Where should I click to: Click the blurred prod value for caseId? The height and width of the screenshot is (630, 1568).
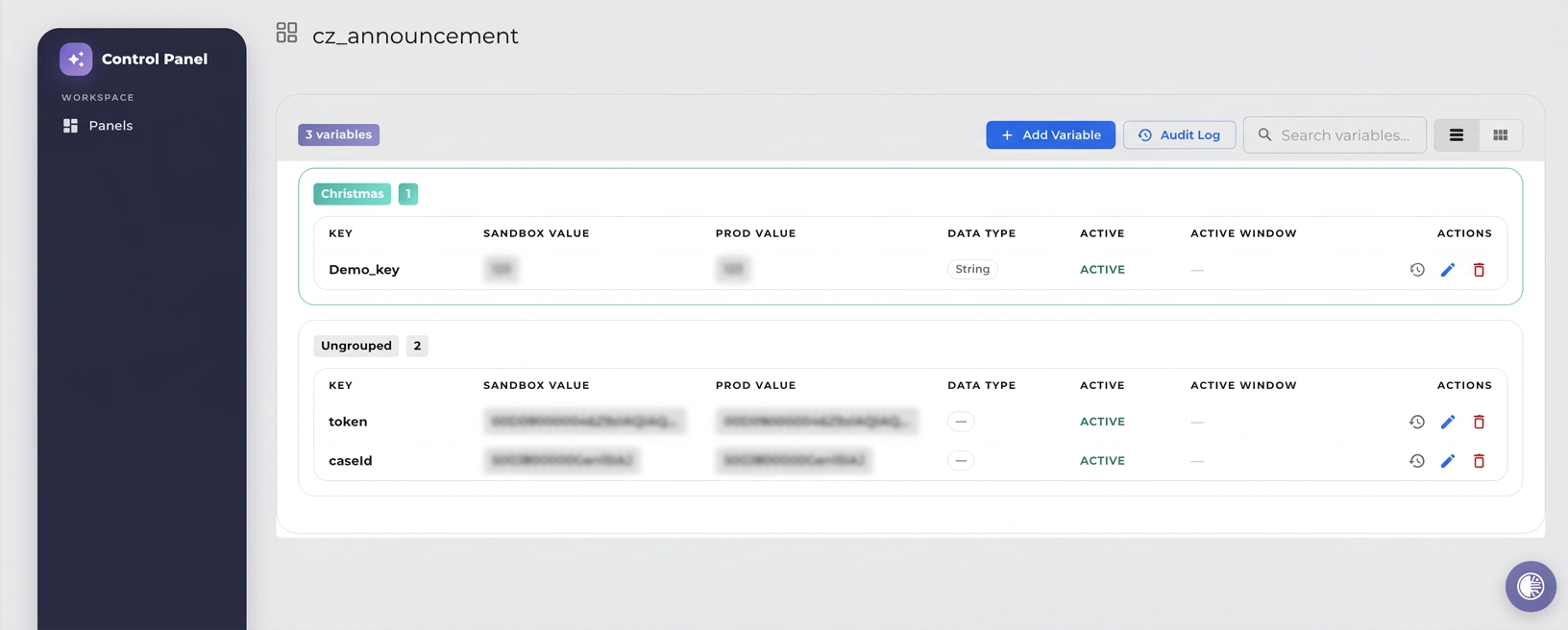point(794,461)
